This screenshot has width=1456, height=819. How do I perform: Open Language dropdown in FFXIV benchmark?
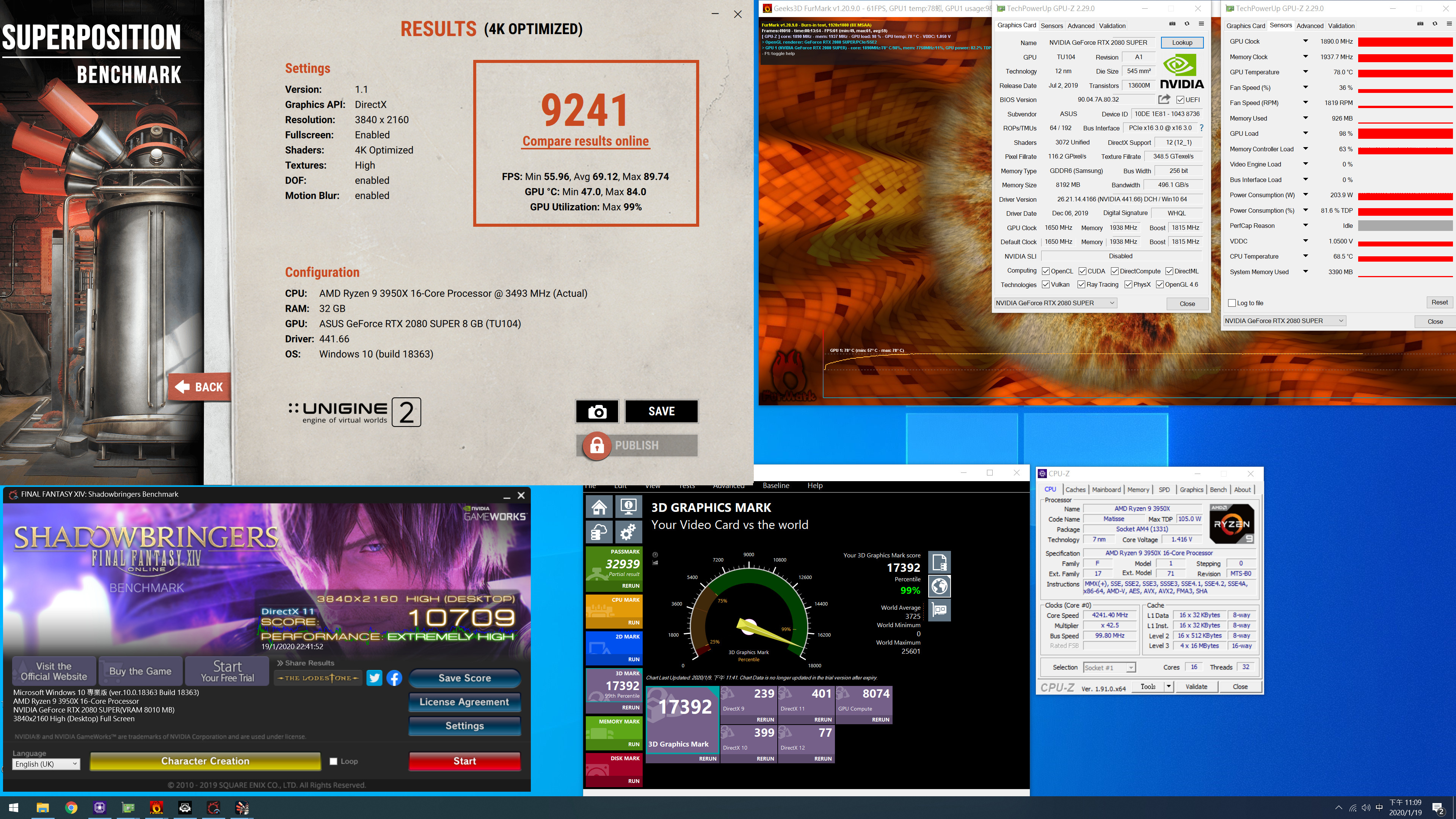46,764
